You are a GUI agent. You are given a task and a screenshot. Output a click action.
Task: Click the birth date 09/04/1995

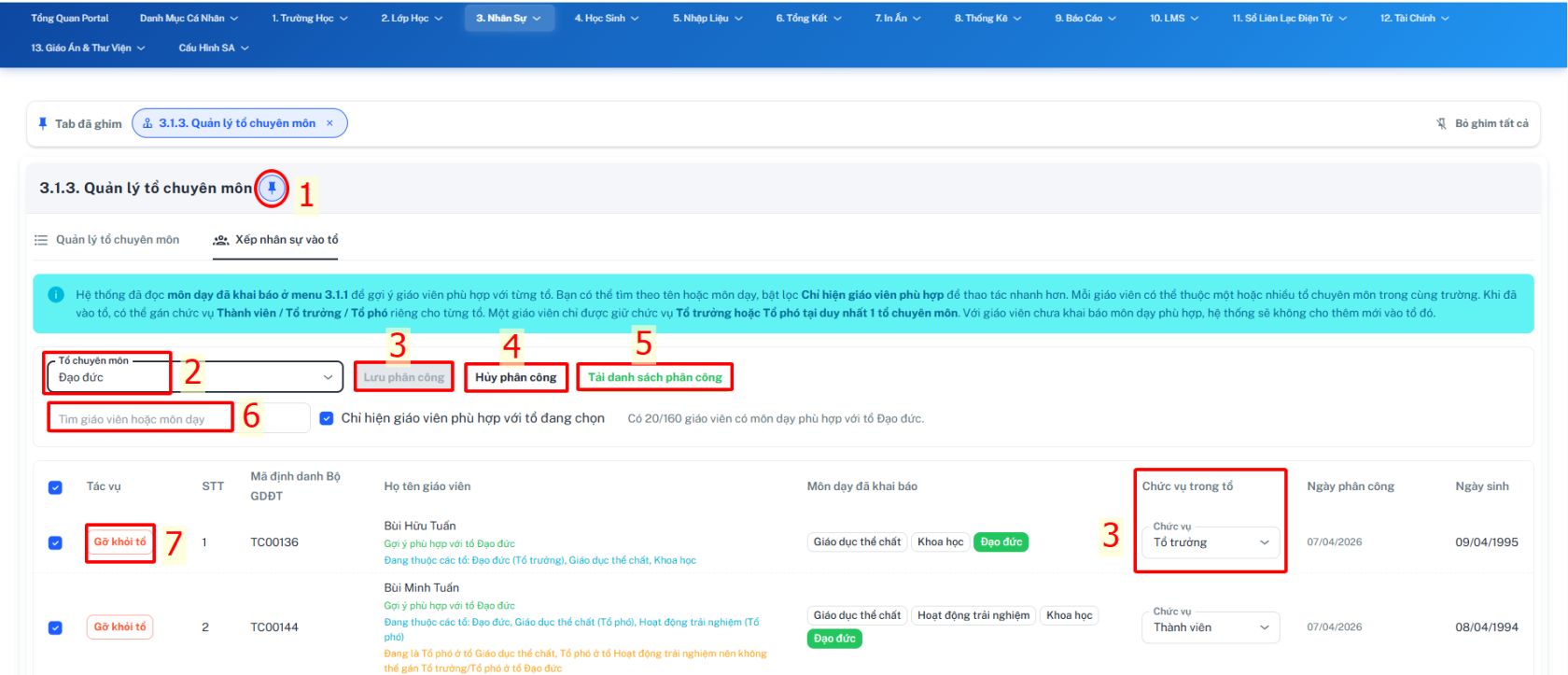(1487, 542)
